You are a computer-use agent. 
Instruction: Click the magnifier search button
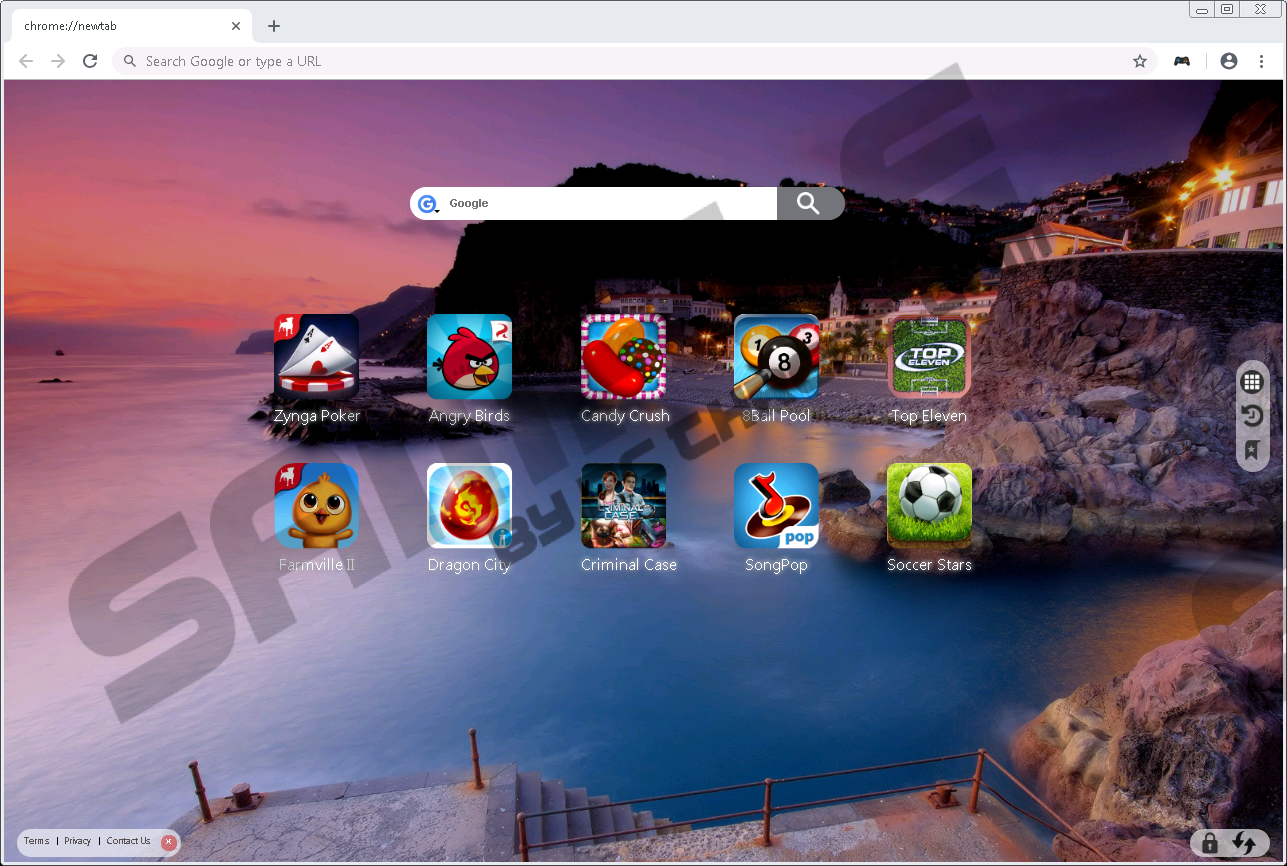[810, 203]
